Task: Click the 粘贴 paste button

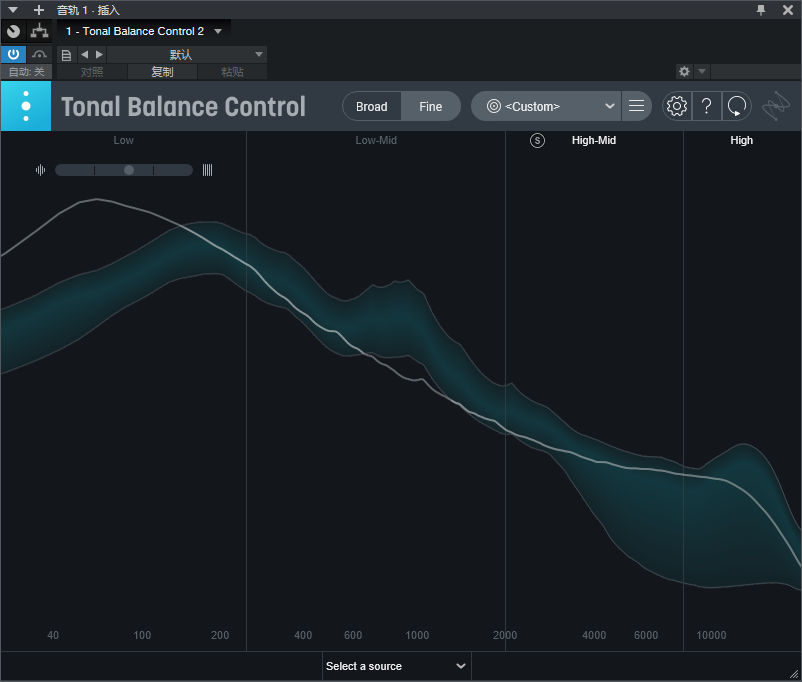Action: (x=232, y=72)
